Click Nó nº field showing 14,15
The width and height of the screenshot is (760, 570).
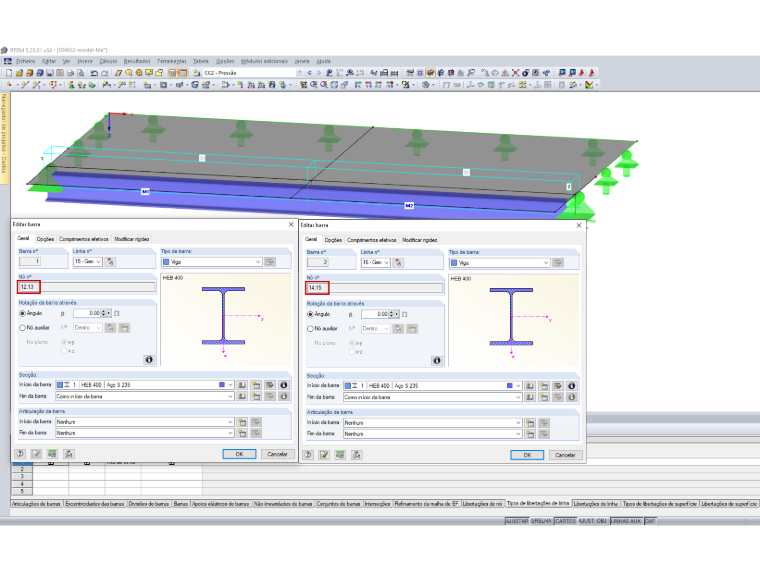coord(375,288)
